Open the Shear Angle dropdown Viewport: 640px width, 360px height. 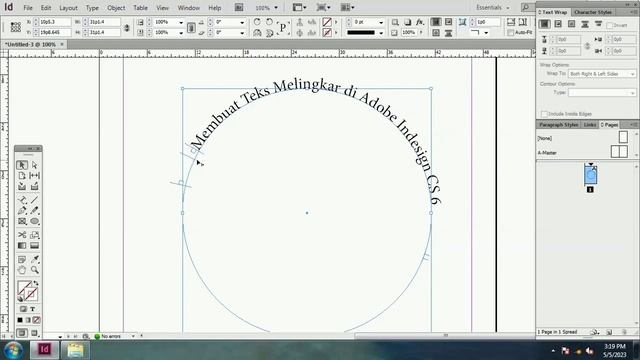[242, 33]
